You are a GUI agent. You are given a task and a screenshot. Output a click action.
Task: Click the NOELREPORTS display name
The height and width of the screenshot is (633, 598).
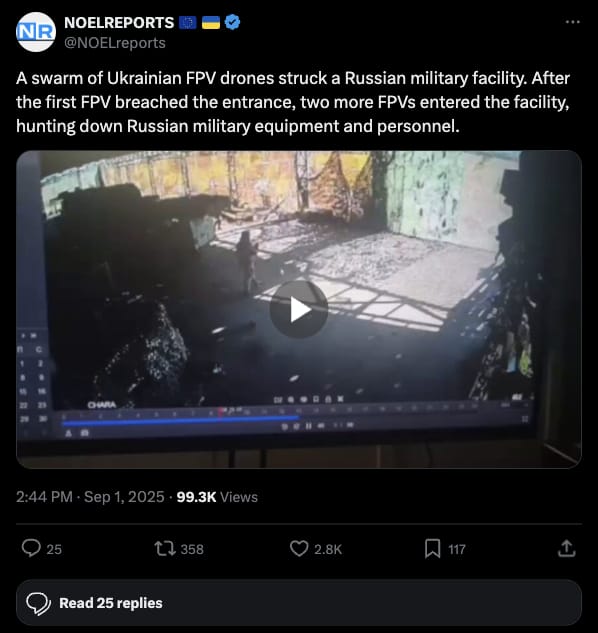[119, 23]
